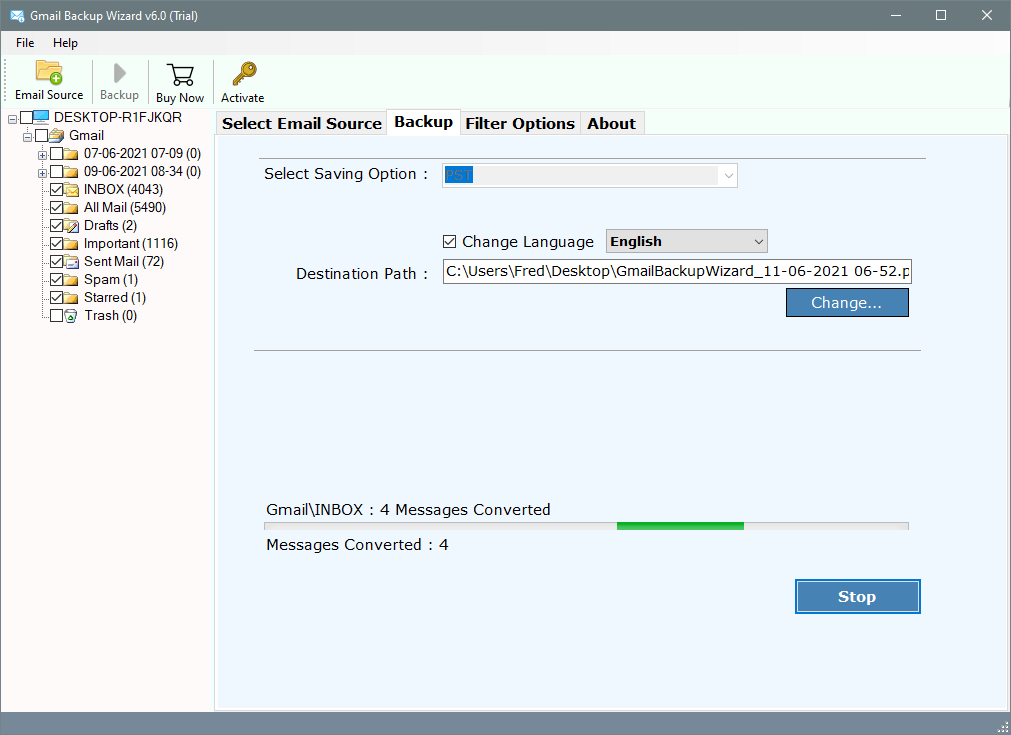Disable the Change Language checkbox
Image resolution: width=1011 pixels, height=735 pixels.
(x=449, y=242)
